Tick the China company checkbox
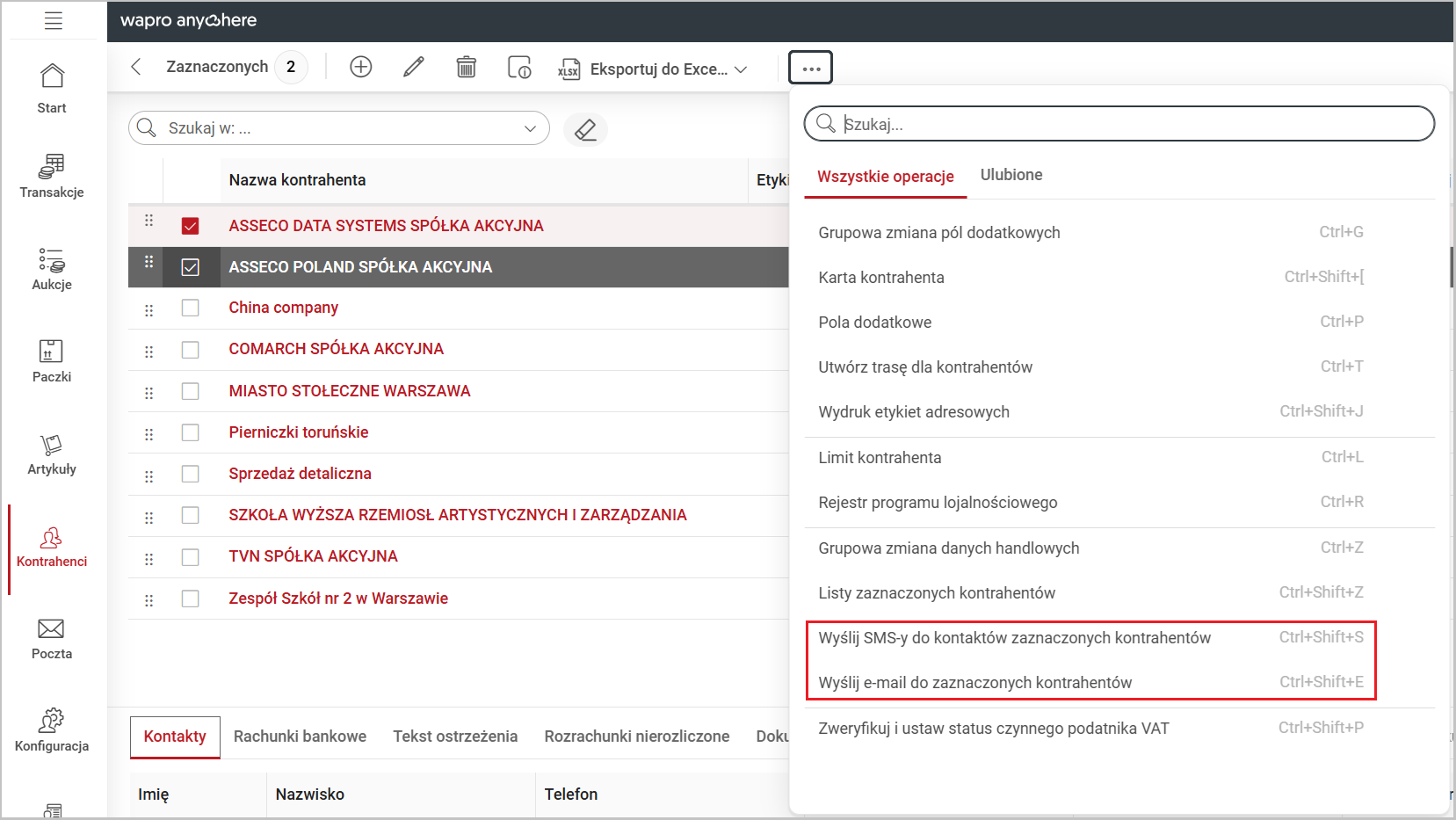This screenshot has width=1456, height=820. pos(190,308)
